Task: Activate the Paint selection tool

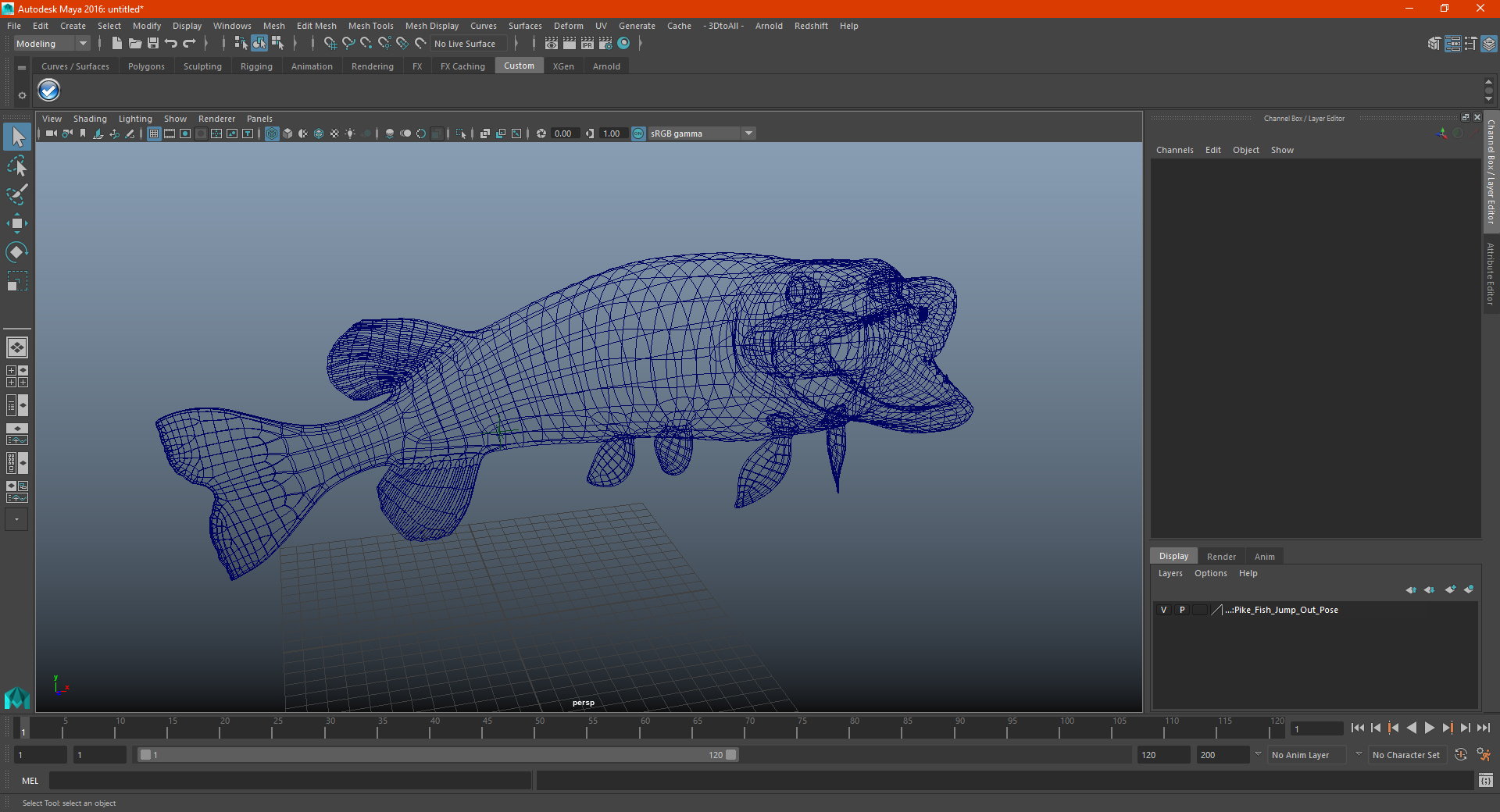Action: click(x=17, y=194)
